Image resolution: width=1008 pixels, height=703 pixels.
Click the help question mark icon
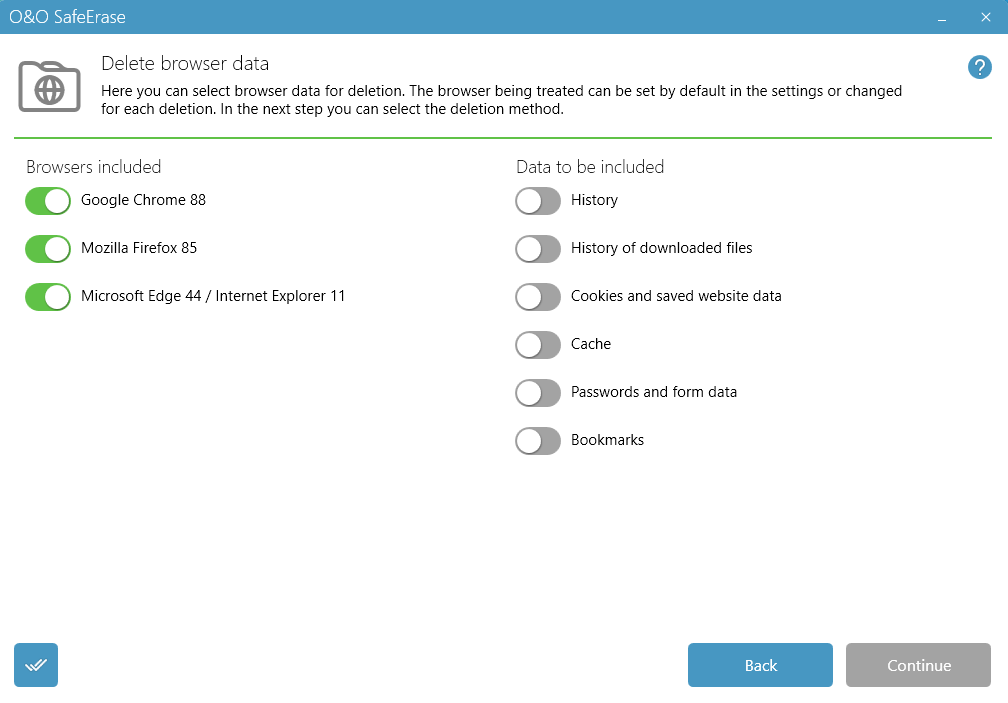point(979,67)
